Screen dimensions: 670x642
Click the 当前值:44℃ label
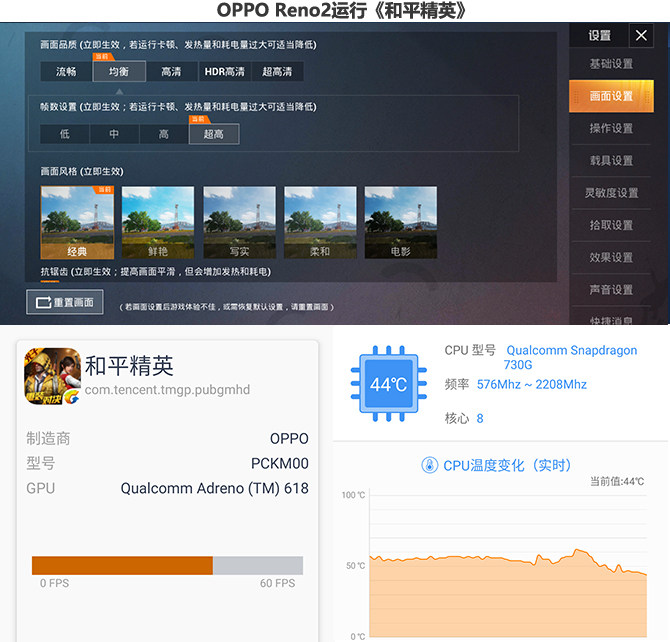[617, 481]
